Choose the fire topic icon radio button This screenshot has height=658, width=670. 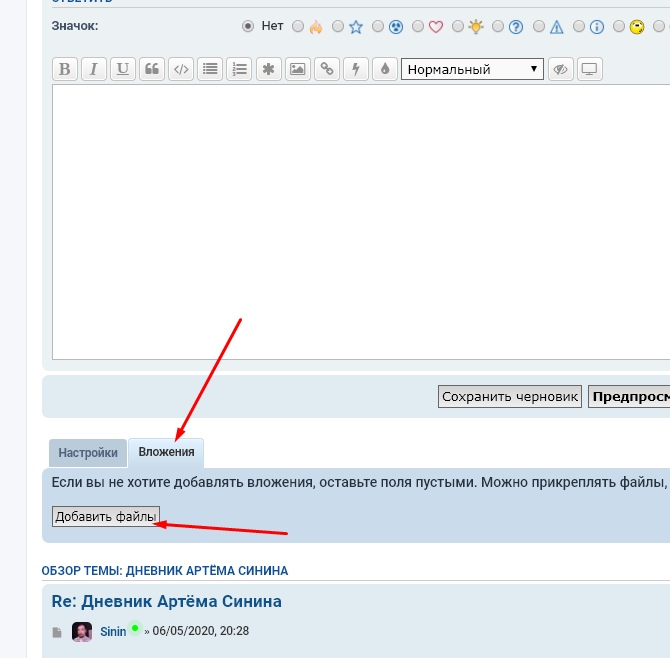tap(298, 26)
